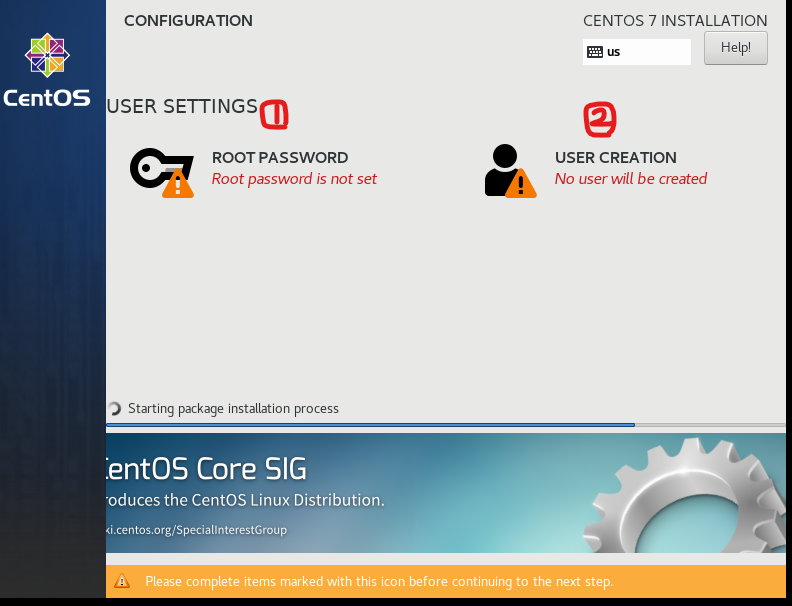Click the spinner next to Starting package installation
This screenshot has height=606, width=792.
tap(115, 408)
